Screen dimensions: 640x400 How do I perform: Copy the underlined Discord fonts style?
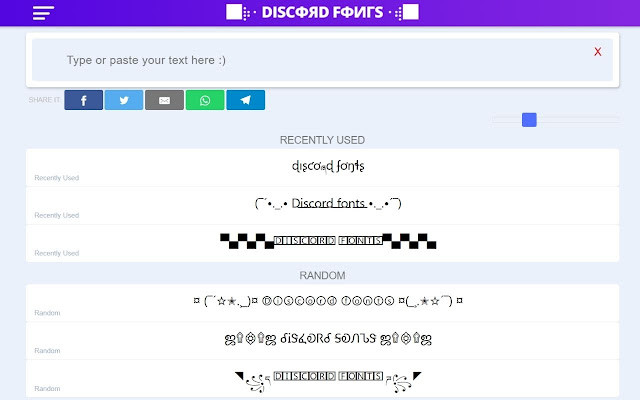pos(322,206)
